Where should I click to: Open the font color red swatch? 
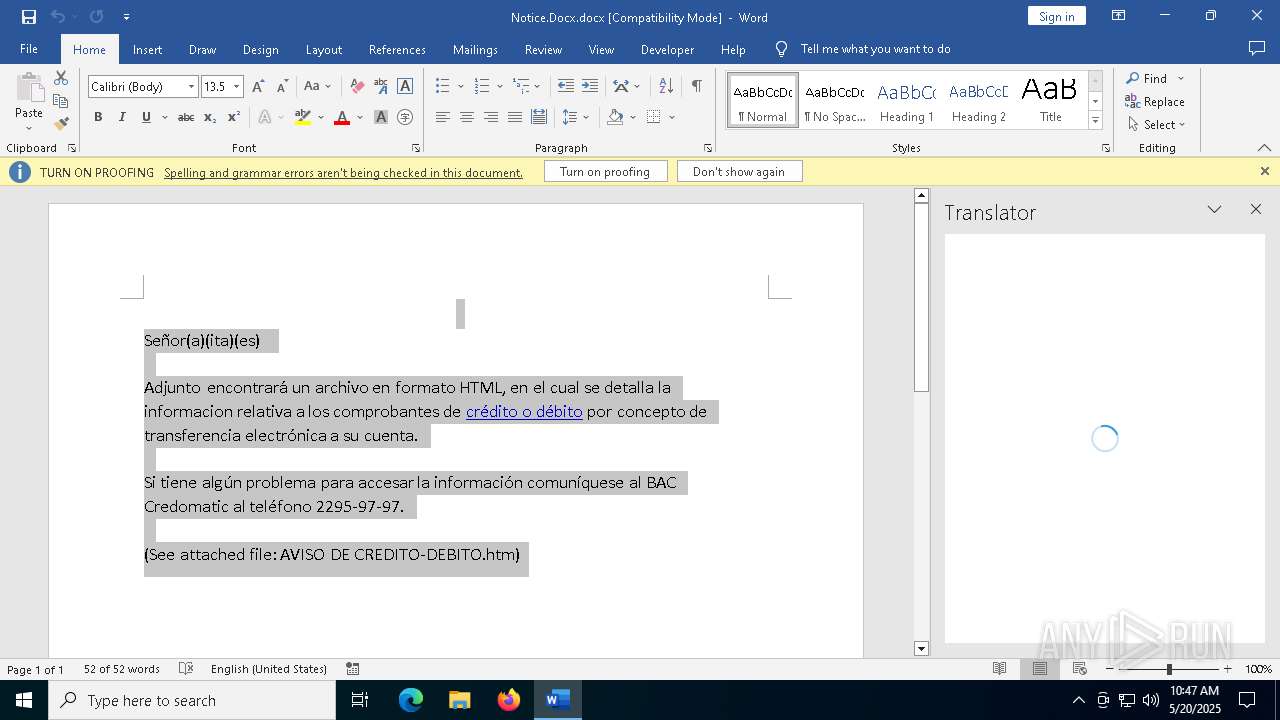click(342, 117)
